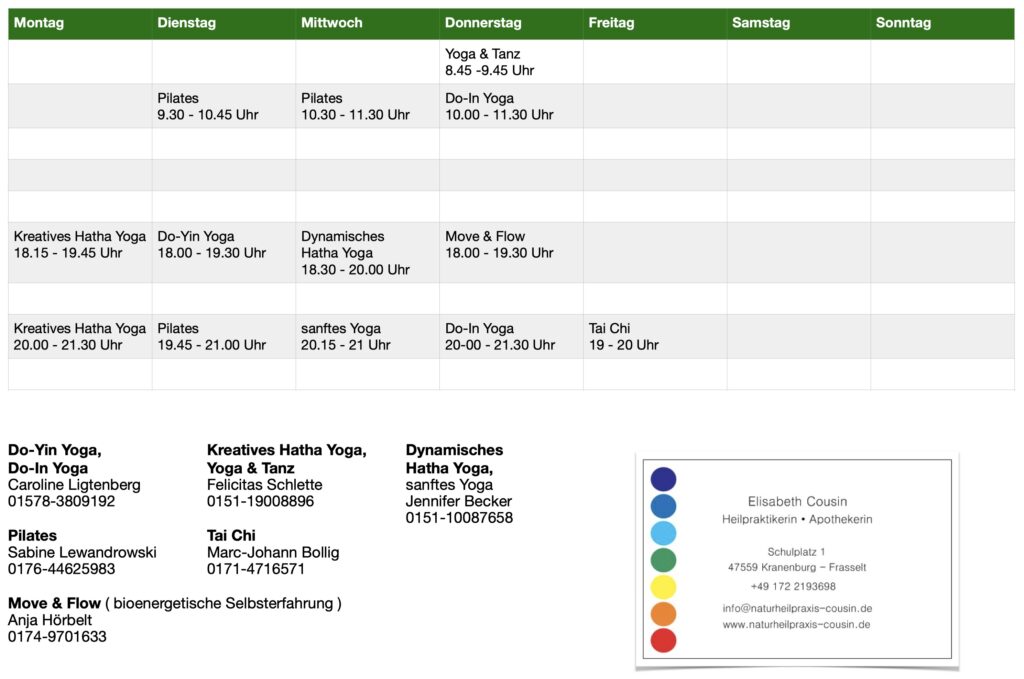Click Marc-Johann Bollig's phone number

pos(256,569)
